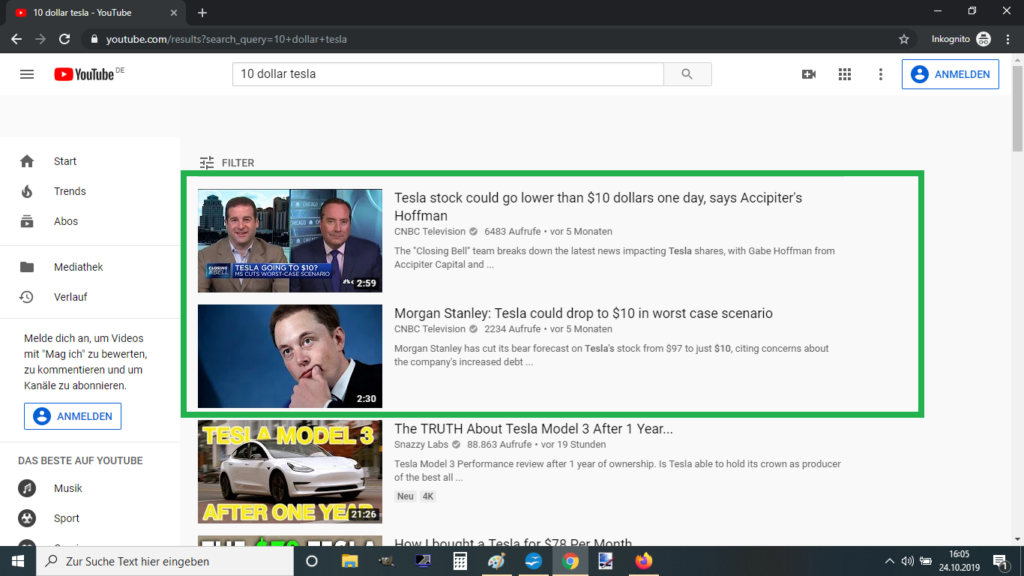The image size is (1024, 576).
Task: Click the ANMELDEN button in header
Action: click(950, 74)
